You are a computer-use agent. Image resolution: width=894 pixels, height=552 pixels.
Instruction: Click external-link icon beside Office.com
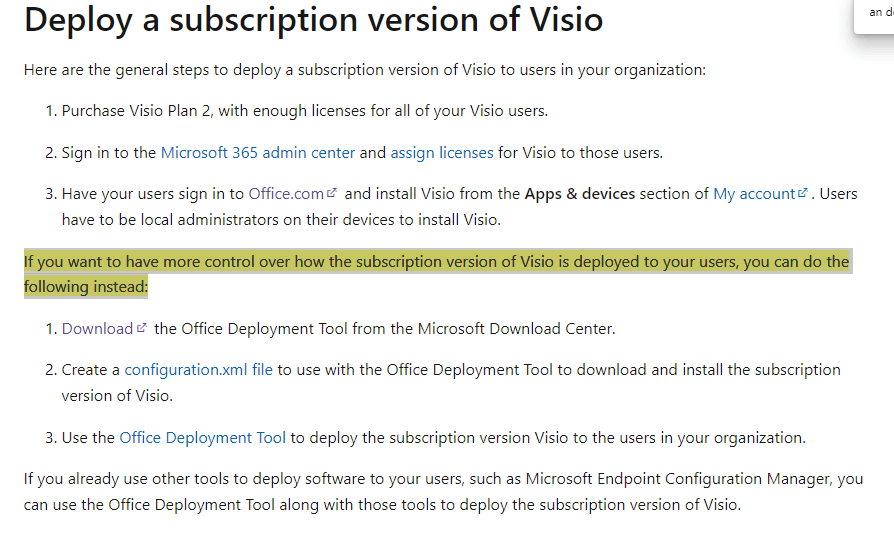coord(332,193)
